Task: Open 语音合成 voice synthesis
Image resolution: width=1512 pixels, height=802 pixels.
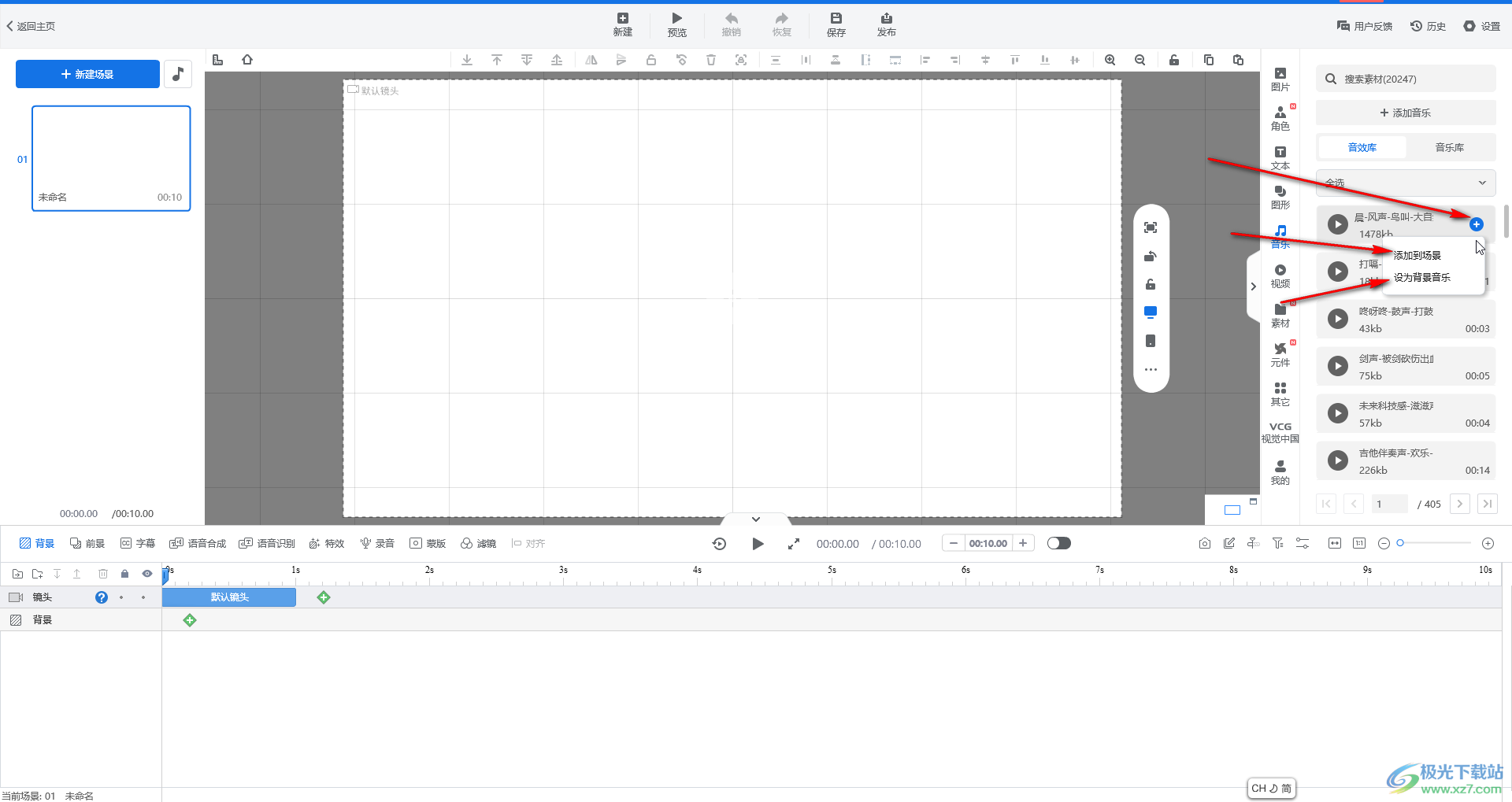Action: (x=198, y=543)
